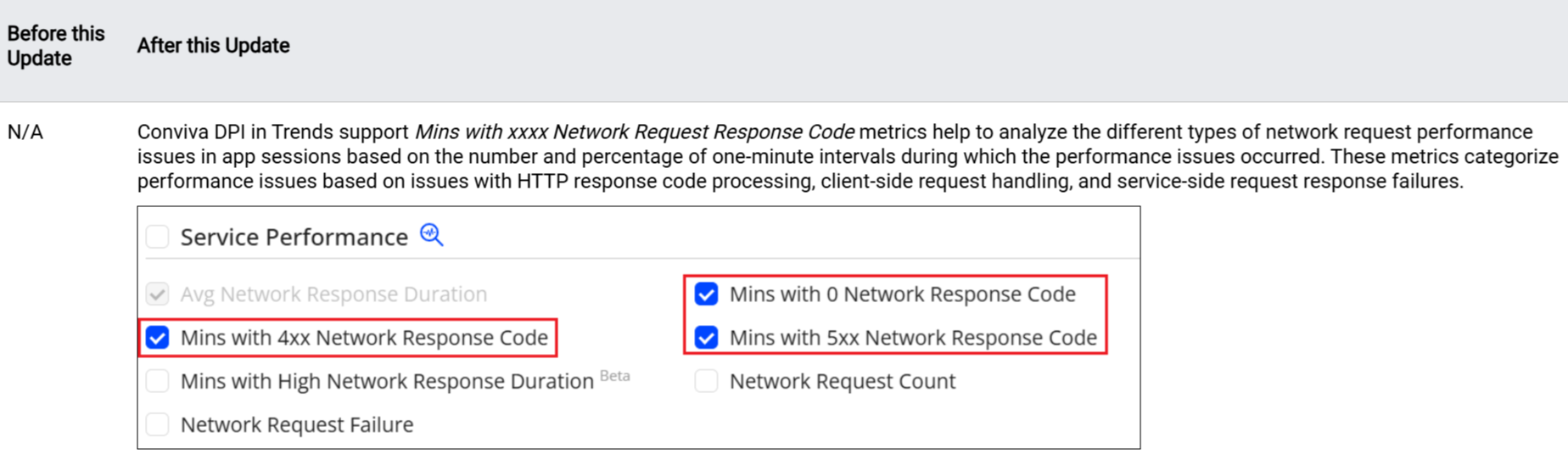Click the Mins with High Network Response Duration label text

tap(387, 382)
